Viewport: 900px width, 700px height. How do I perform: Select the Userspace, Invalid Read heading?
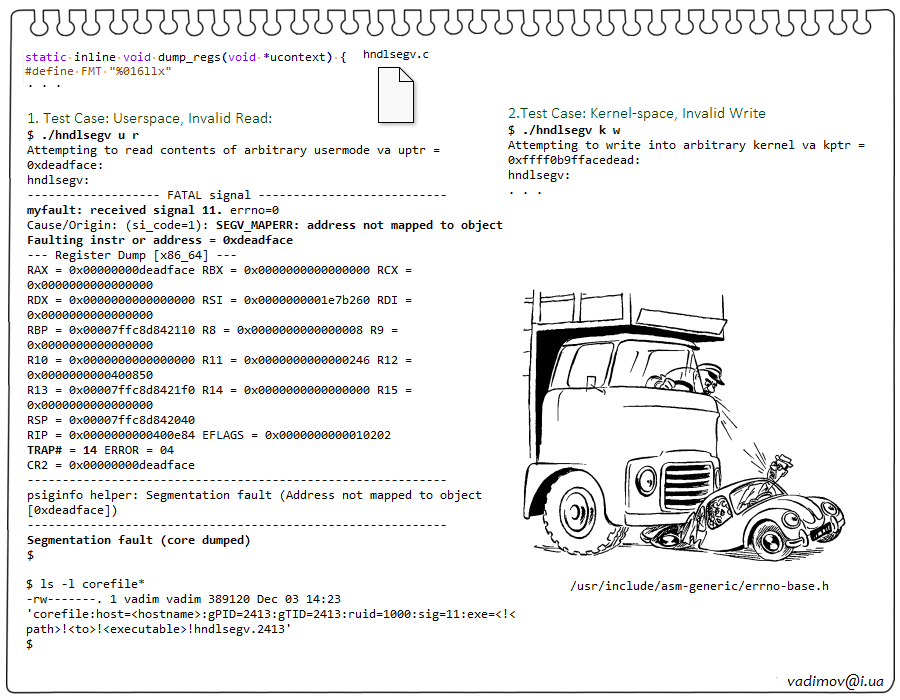click(x=149, y=118)
